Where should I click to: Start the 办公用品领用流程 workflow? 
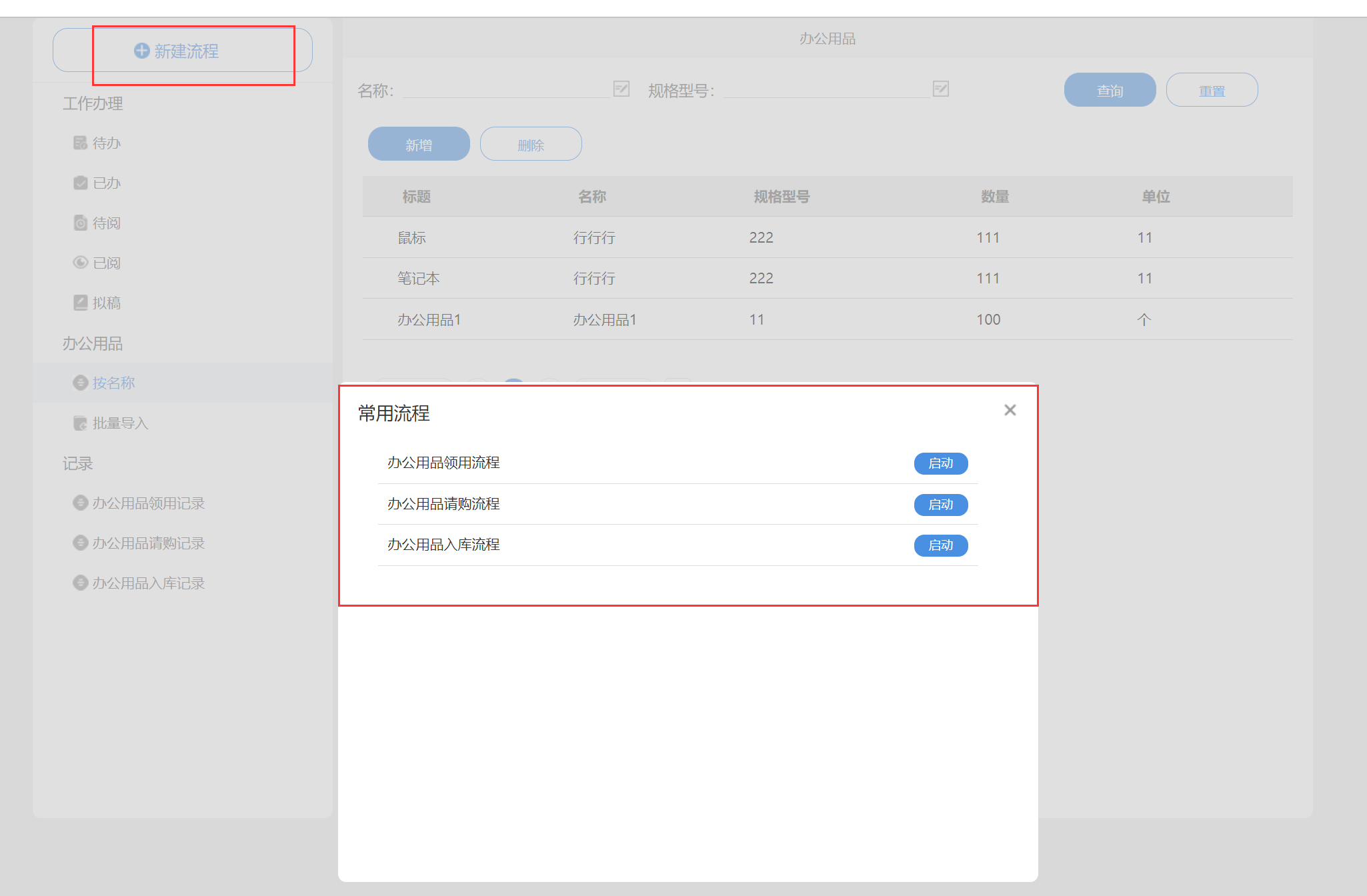click(x=940, y=463)
